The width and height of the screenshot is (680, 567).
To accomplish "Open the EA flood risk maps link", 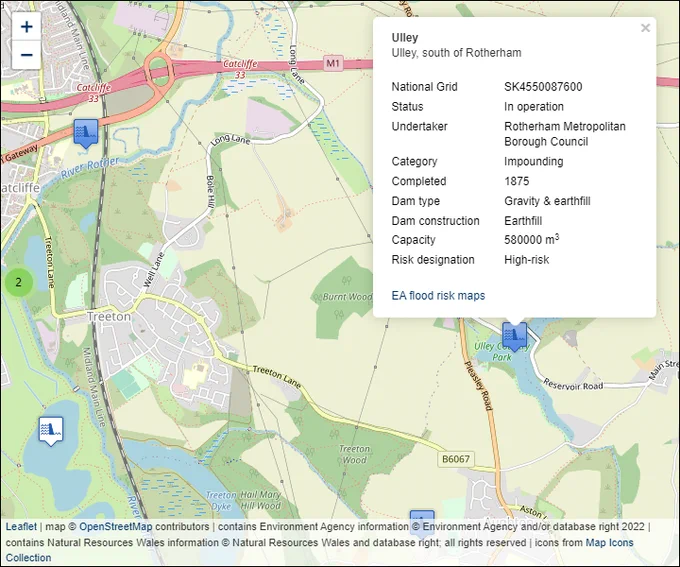I will coord(438,295).
